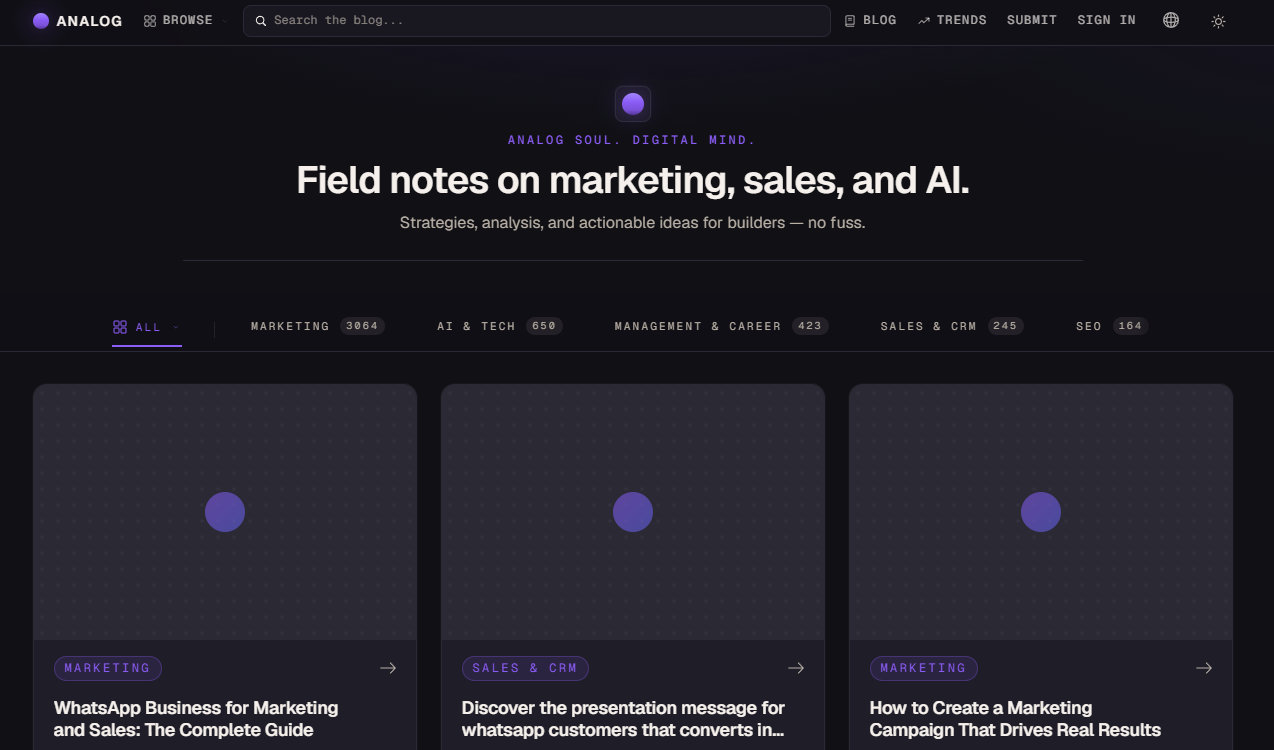Open the Blog page link
1274x750 pixels.
point(870,20)
